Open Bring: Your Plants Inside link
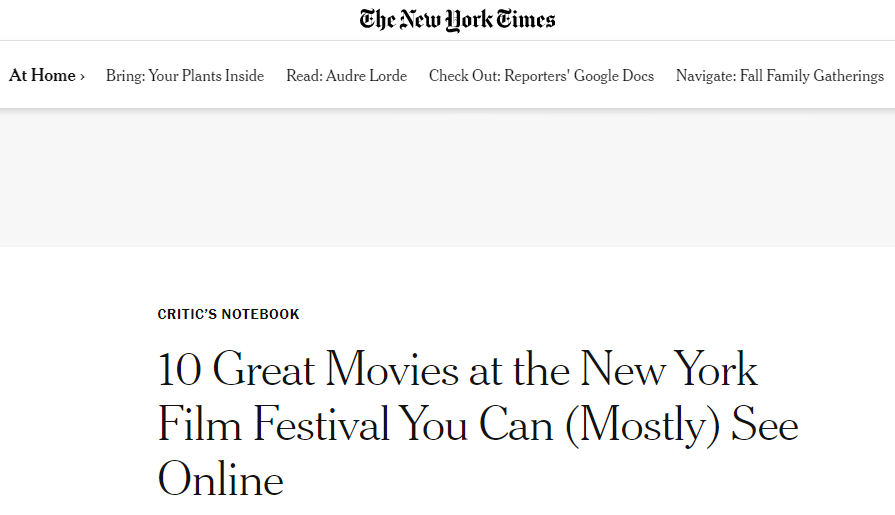Screen dimensions: 895x515 (185, 76)
